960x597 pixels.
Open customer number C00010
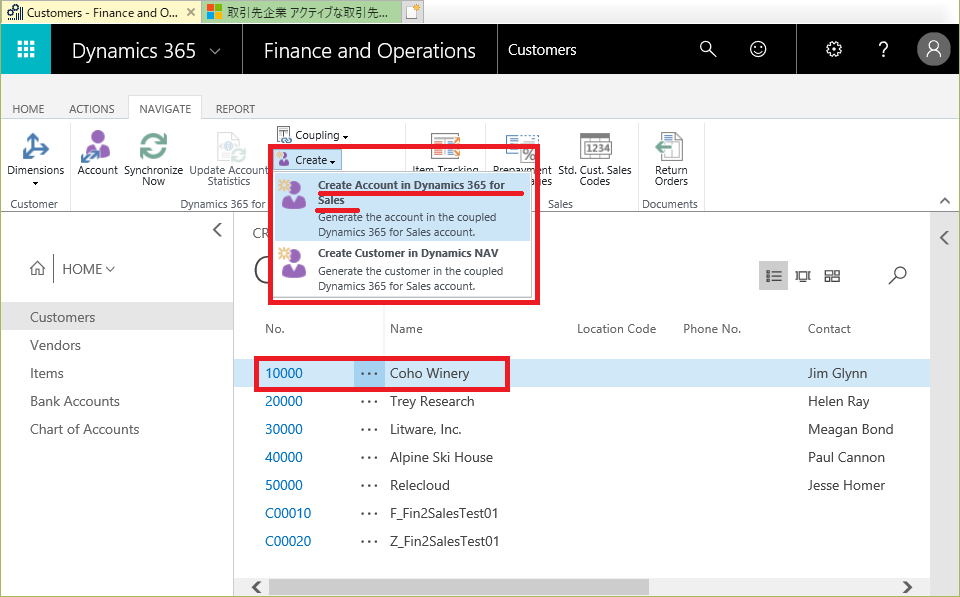288,514
